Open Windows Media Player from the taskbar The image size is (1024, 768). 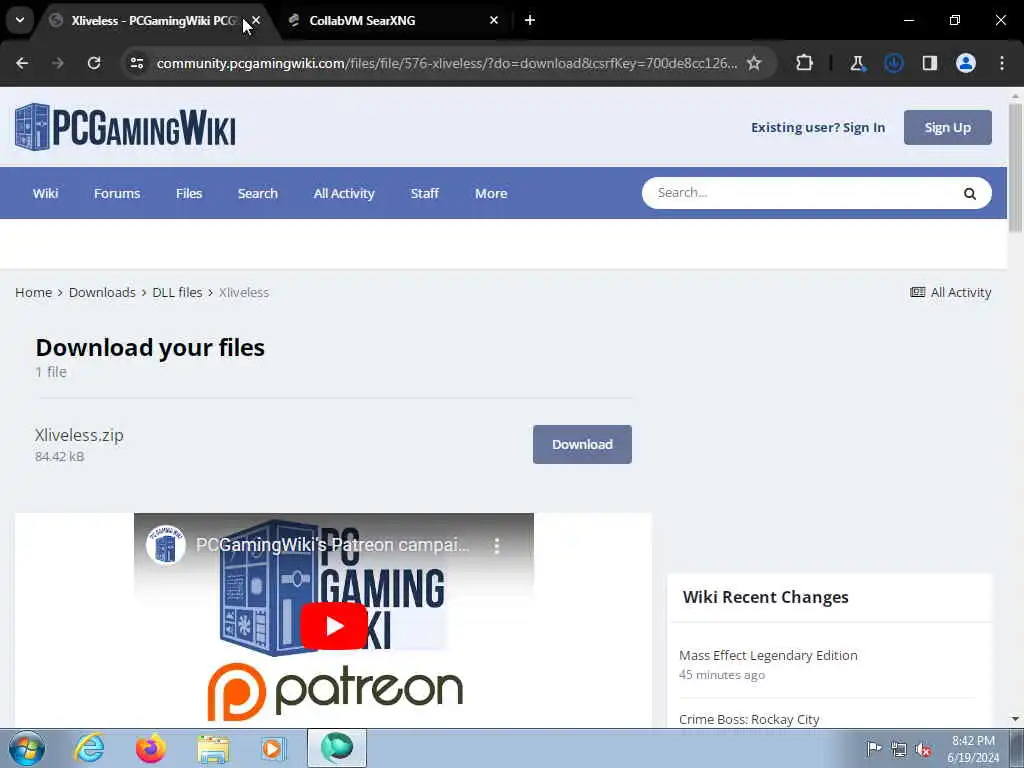[x=273, y=748]
